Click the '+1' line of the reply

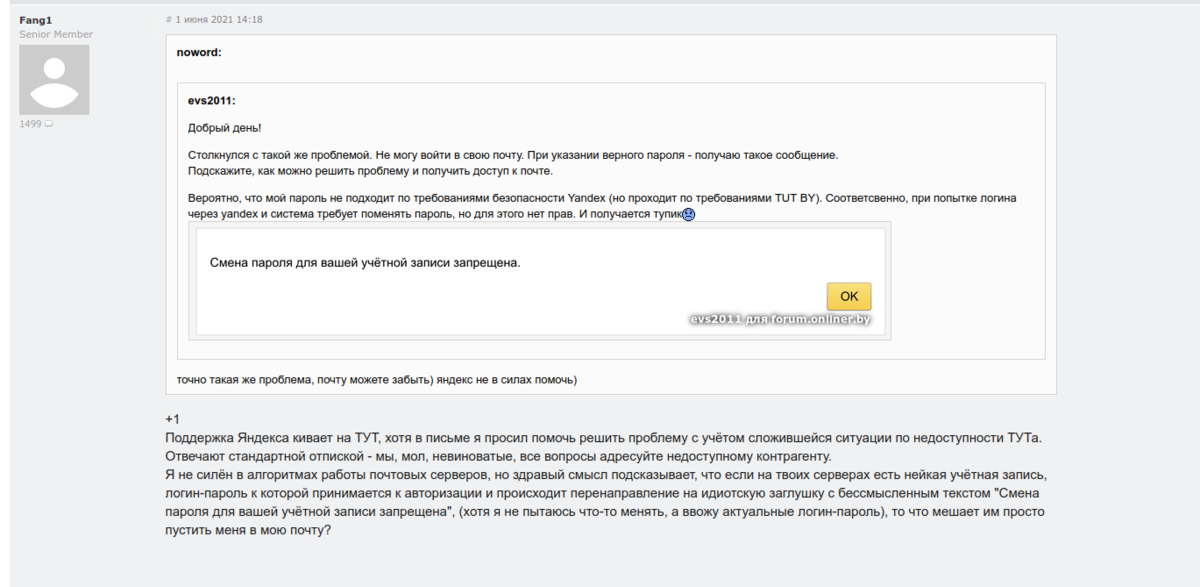pos(172,420)
